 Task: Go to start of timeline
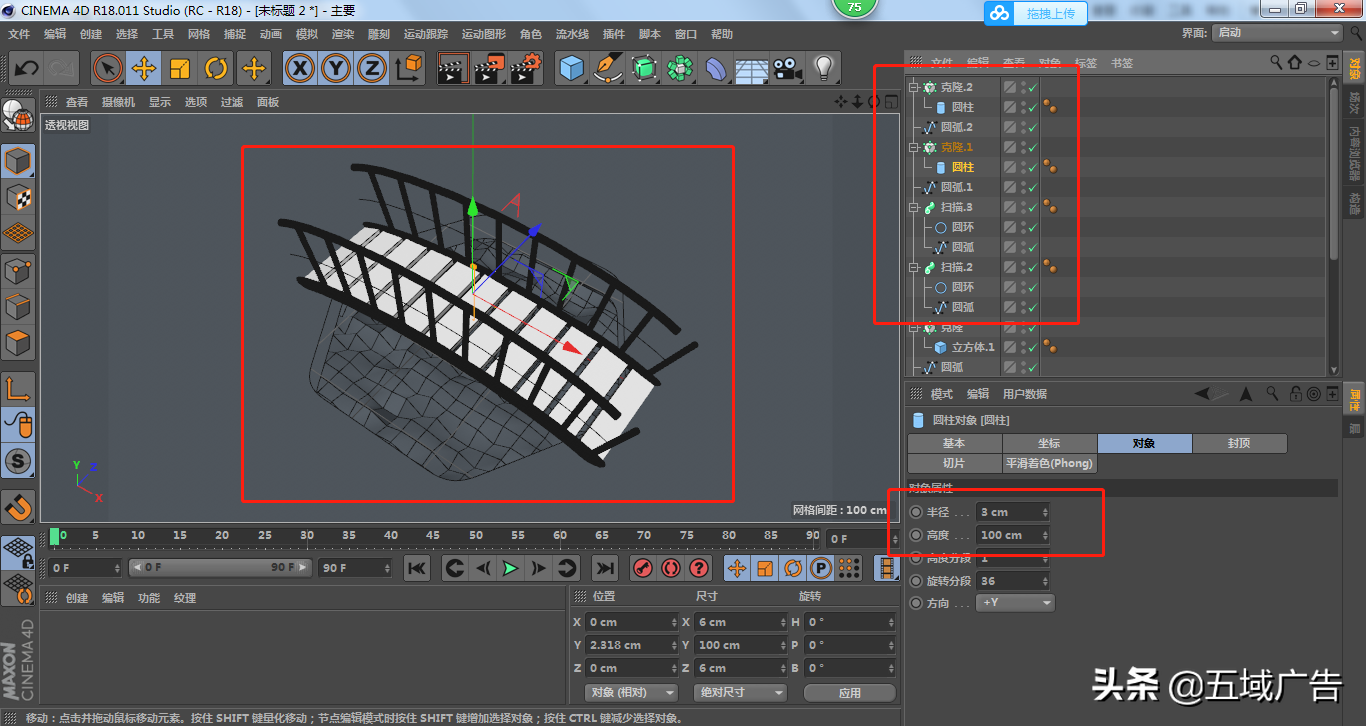417,568
